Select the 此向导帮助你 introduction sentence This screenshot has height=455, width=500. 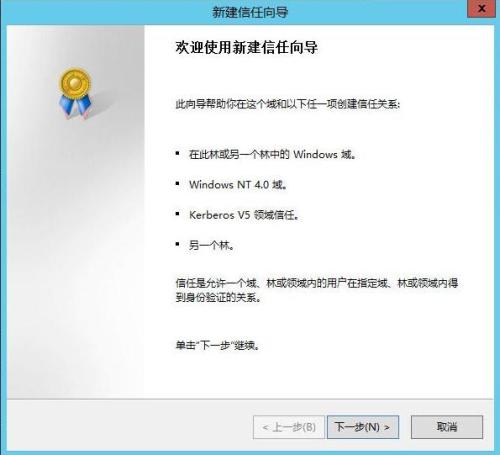coord(288,104)
